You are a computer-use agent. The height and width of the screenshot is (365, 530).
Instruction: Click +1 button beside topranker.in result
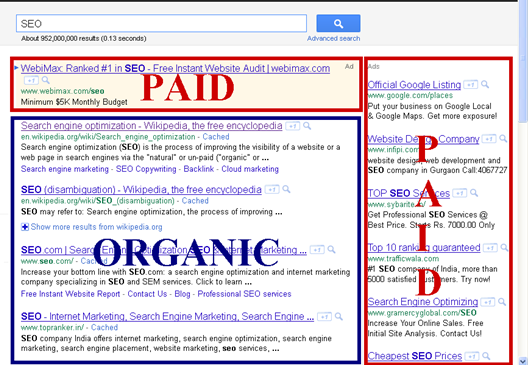[x=324, y=317]
